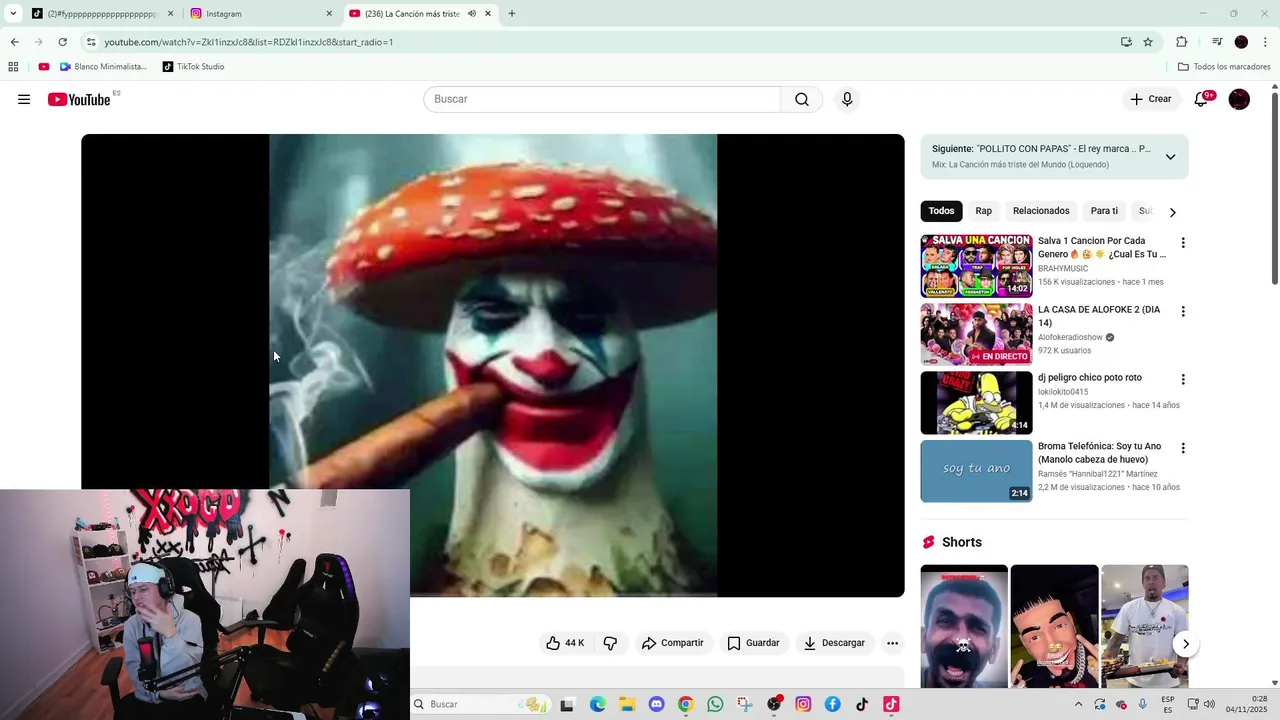Click the taskbar volume speaker icon
This screenshot has width=1280, height=720.
click(1208, 704)
